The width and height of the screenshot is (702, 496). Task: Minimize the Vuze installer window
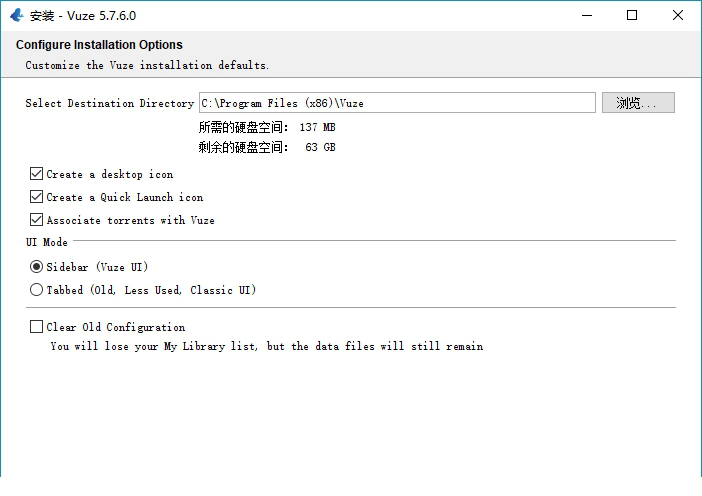585,15
